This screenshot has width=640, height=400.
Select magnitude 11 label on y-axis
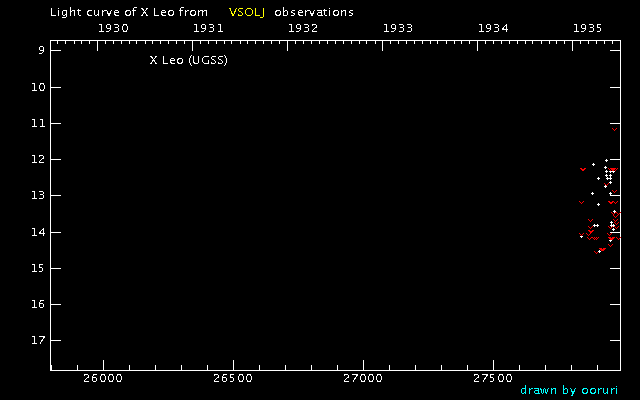pyautogui.click(x=38, y=123)
